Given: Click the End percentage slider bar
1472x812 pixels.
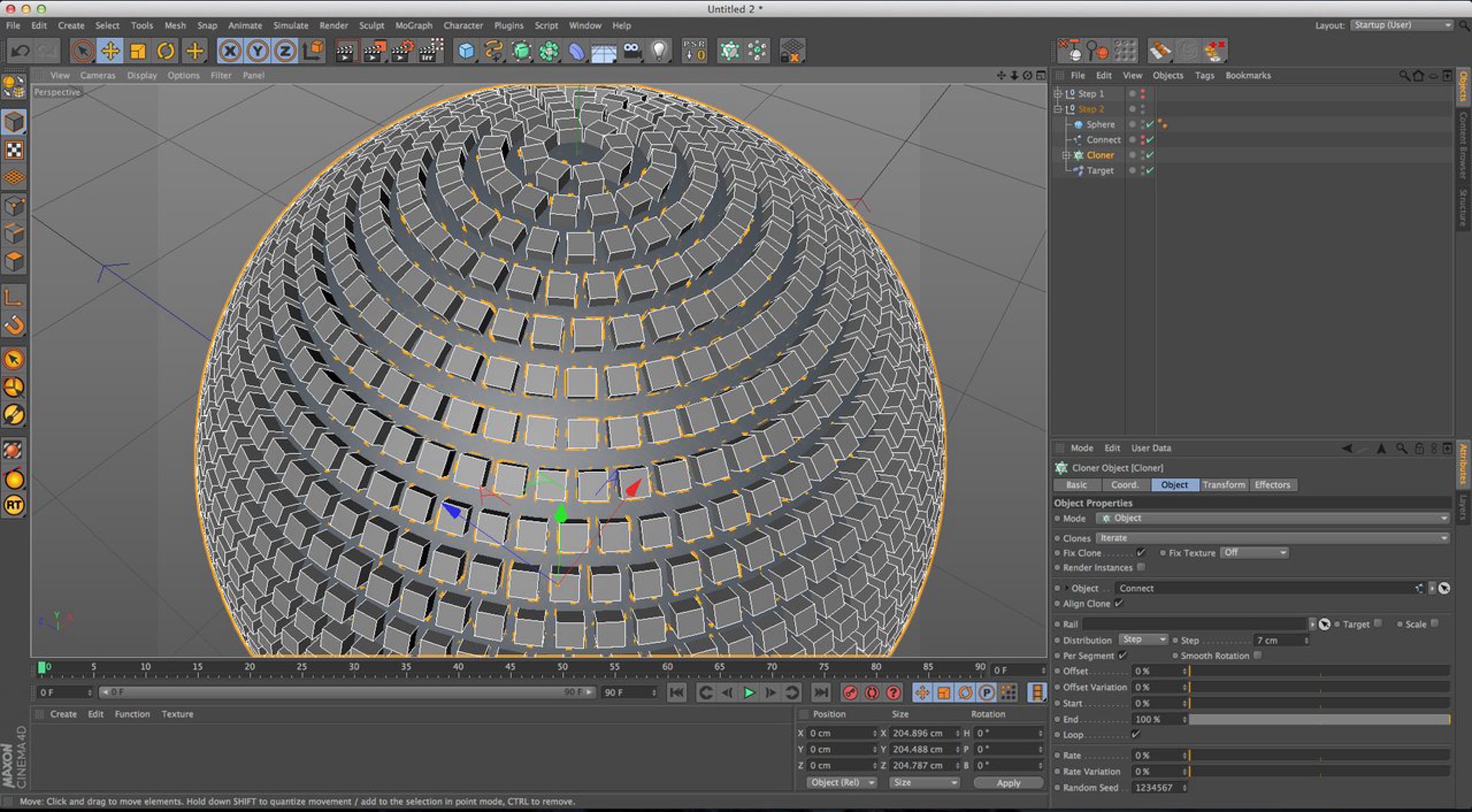Looking at the screenshot, I should coord(1319,719).
